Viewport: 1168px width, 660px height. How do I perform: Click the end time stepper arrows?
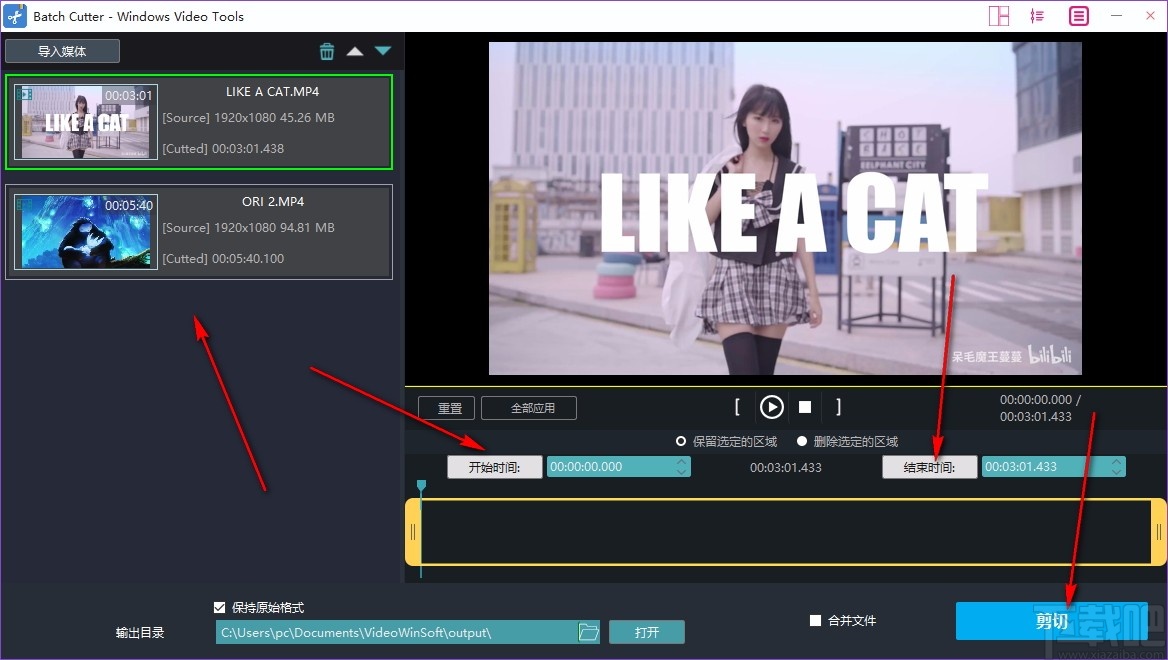(1114, 466)
